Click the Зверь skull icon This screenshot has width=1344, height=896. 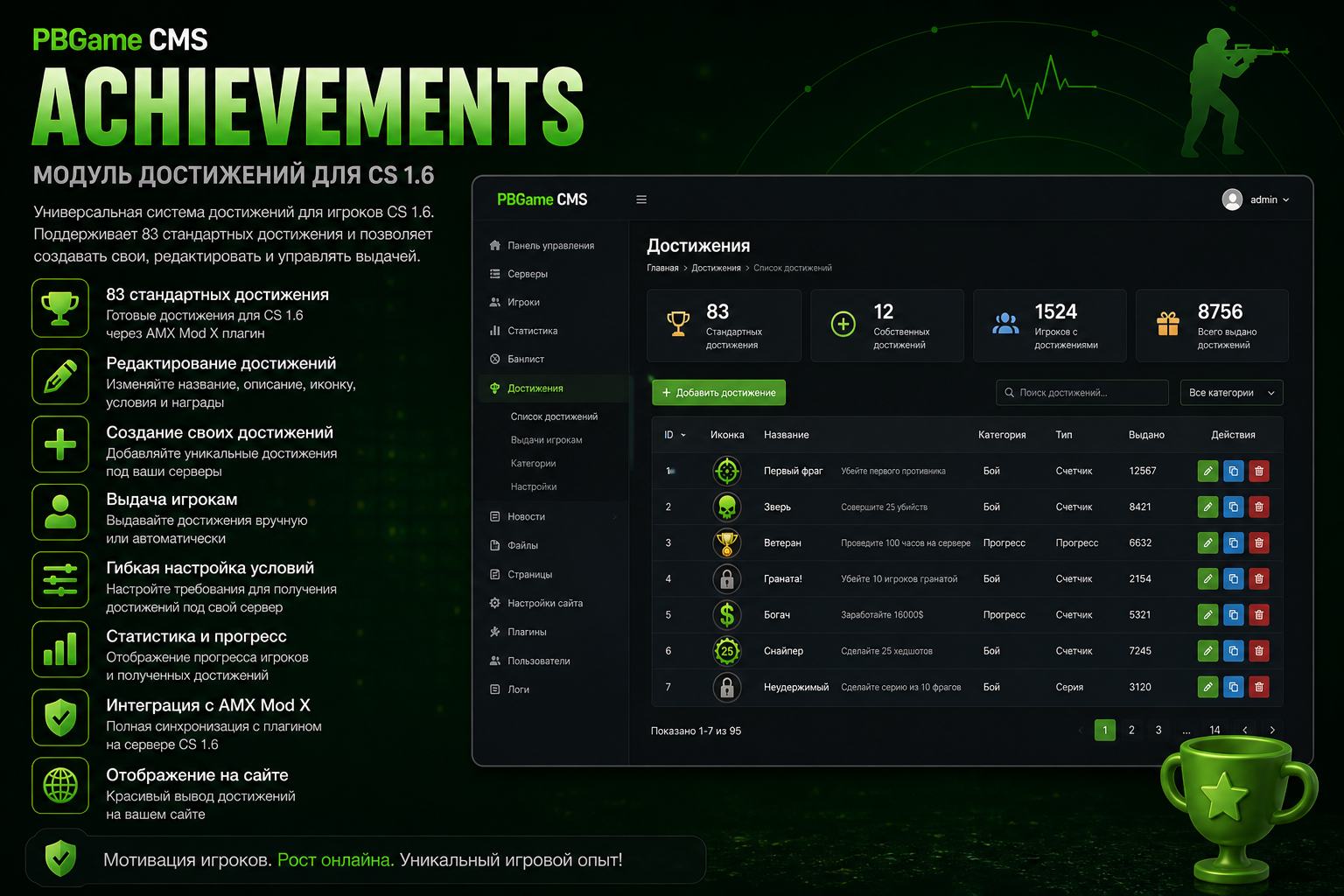726,507
